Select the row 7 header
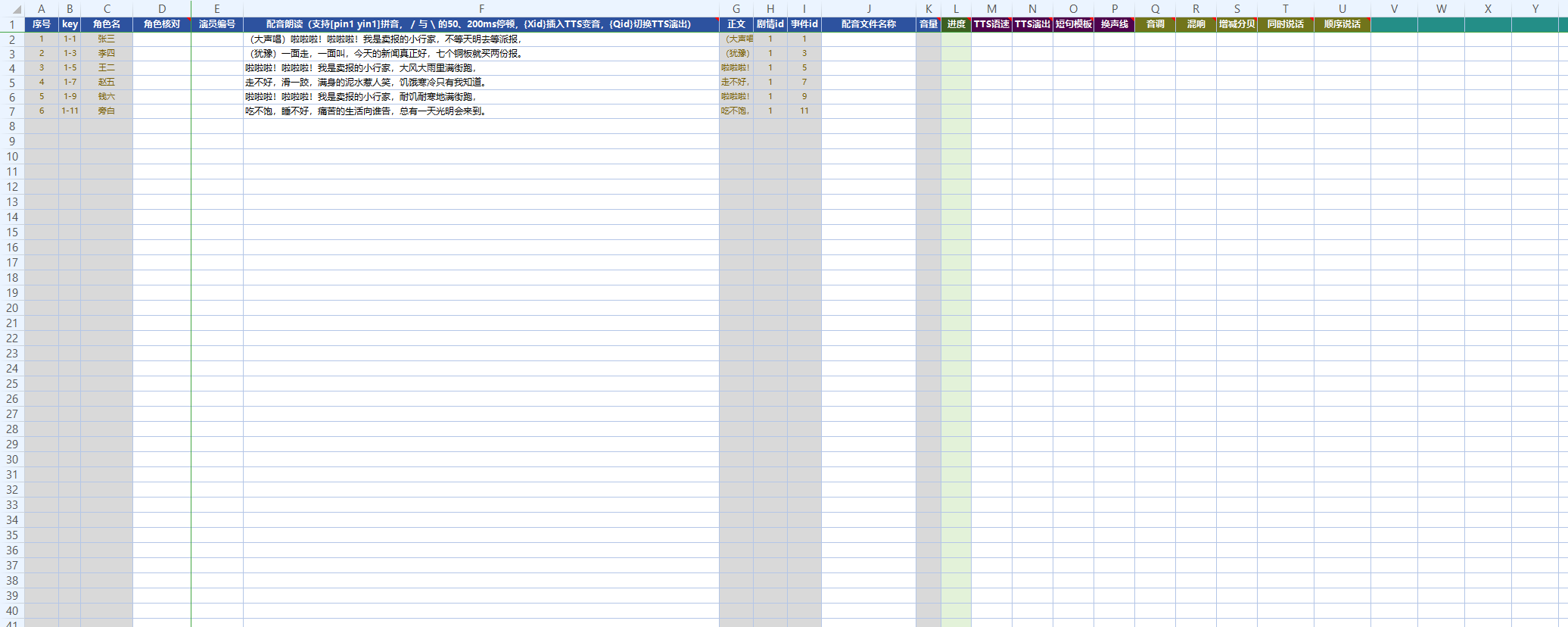Image resolution: width=1568 pixels, height=627 pixels. point(12,111)
